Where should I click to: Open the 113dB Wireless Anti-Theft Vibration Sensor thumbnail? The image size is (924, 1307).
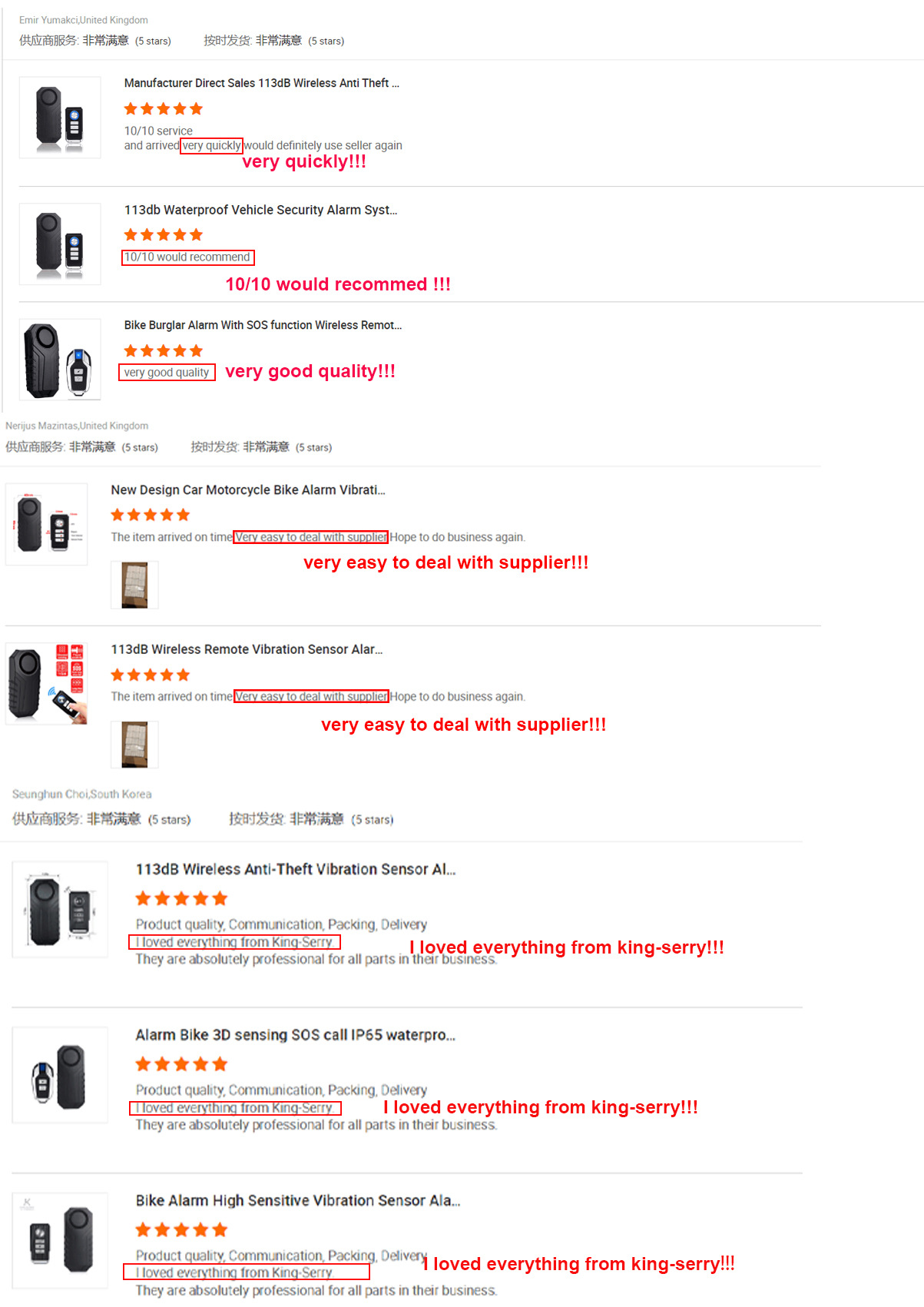[x=60, y=909]
